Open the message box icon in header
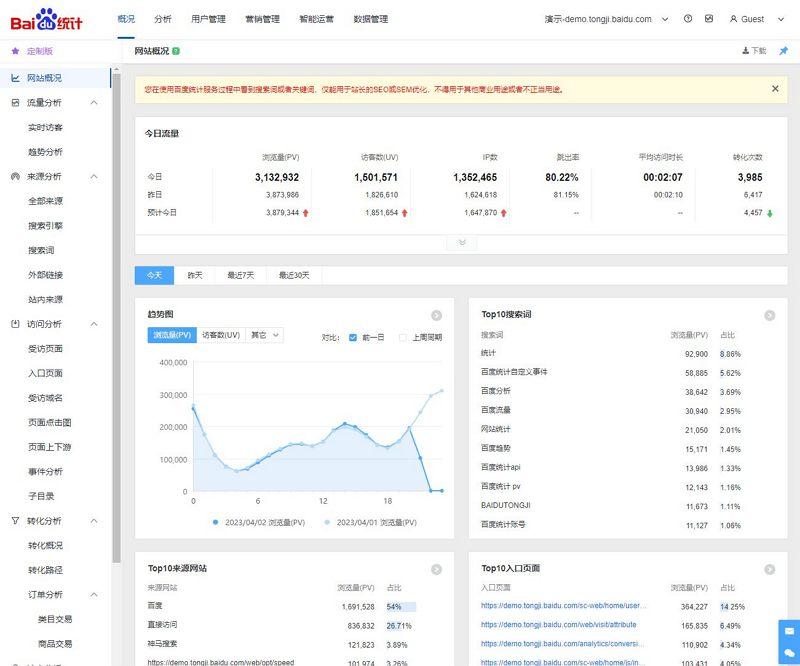The height and width of the screenshot is (666, 800). (x=709, y=19)
